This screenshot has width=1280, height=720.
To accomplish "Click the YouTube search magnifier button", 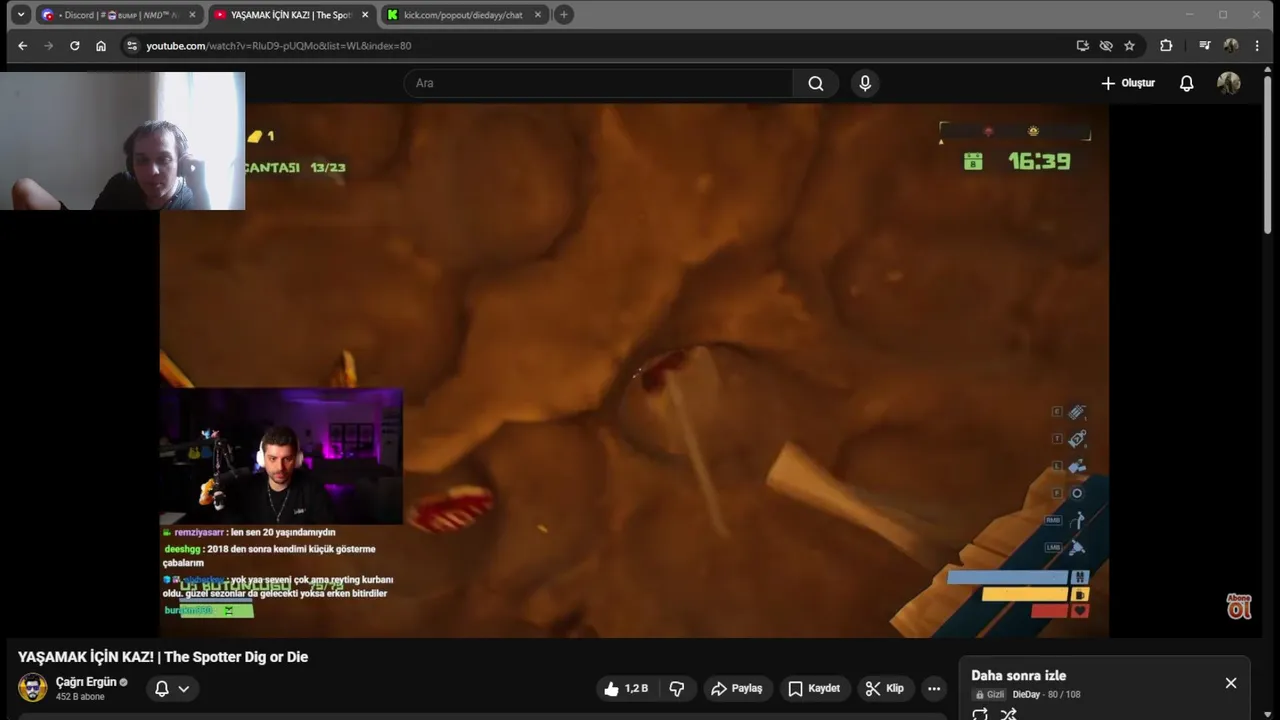I will pos(816,83).
